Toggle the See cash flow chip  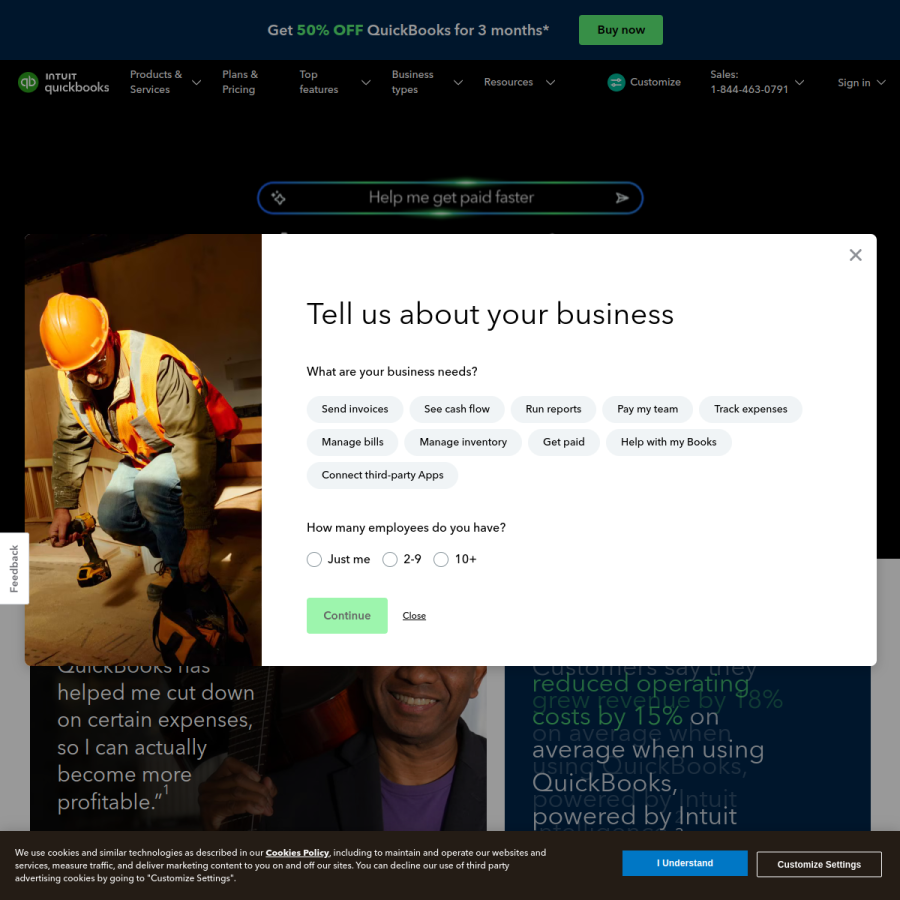457,409
